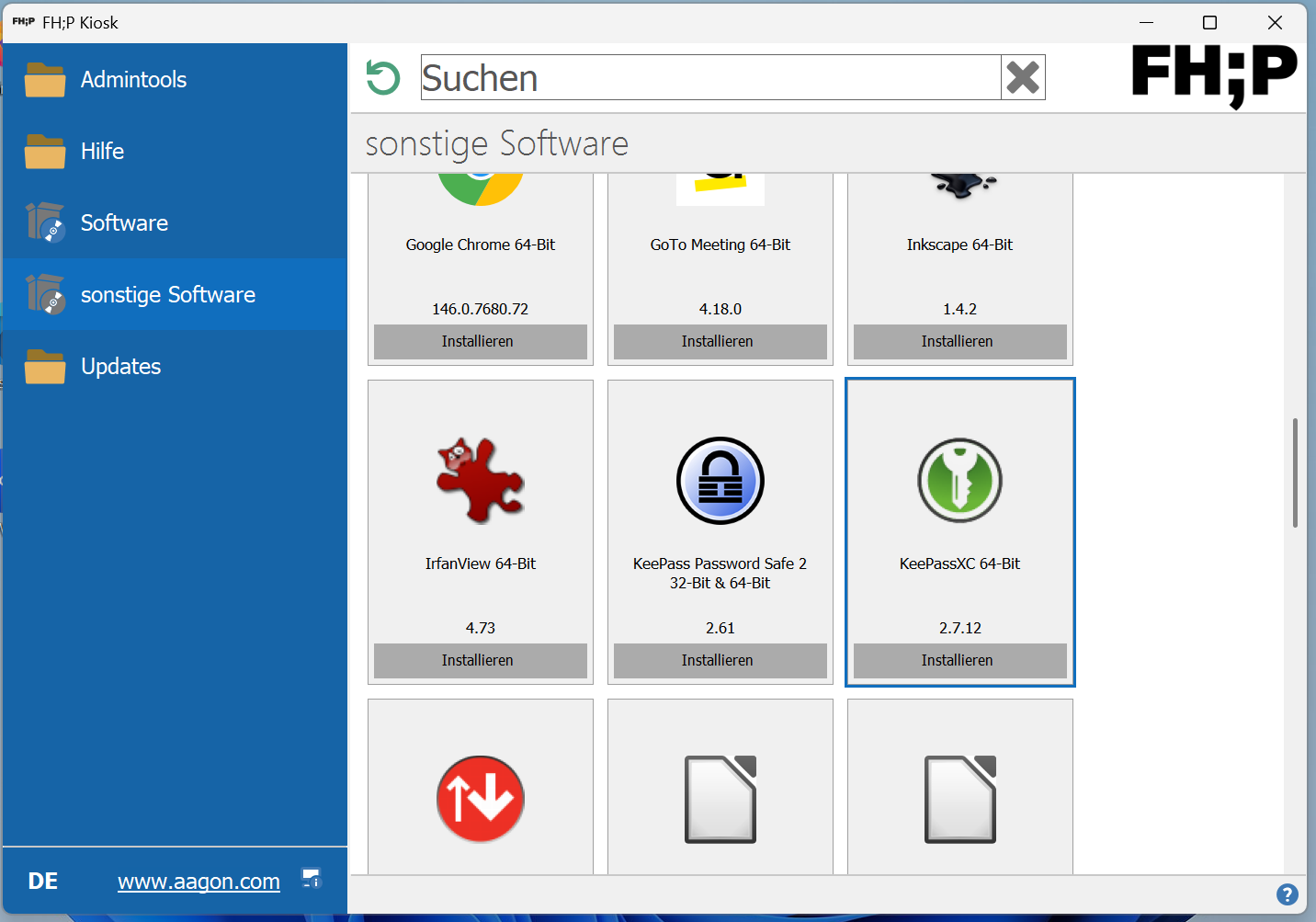The width and height of the screenshot is (1316, 922).
Task: Click the blue help question mark icon
Action: (x=1287, y=894)
